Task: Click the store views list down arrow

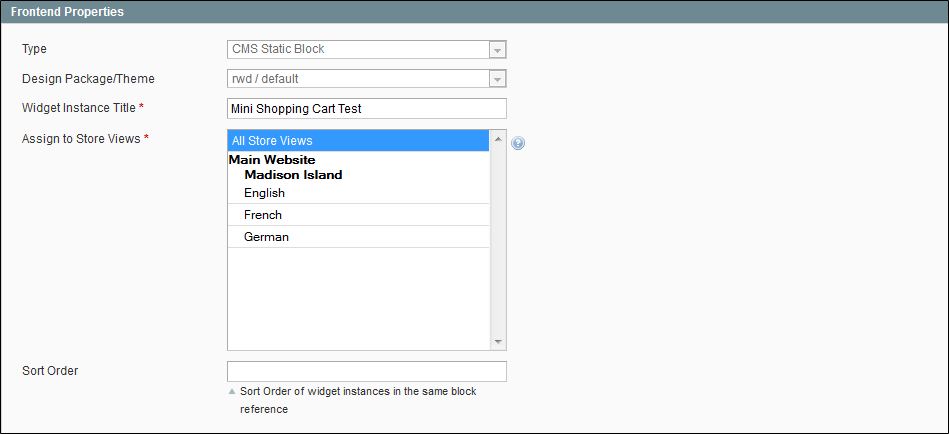Action: pyautogui.click(x=498, y=342)
